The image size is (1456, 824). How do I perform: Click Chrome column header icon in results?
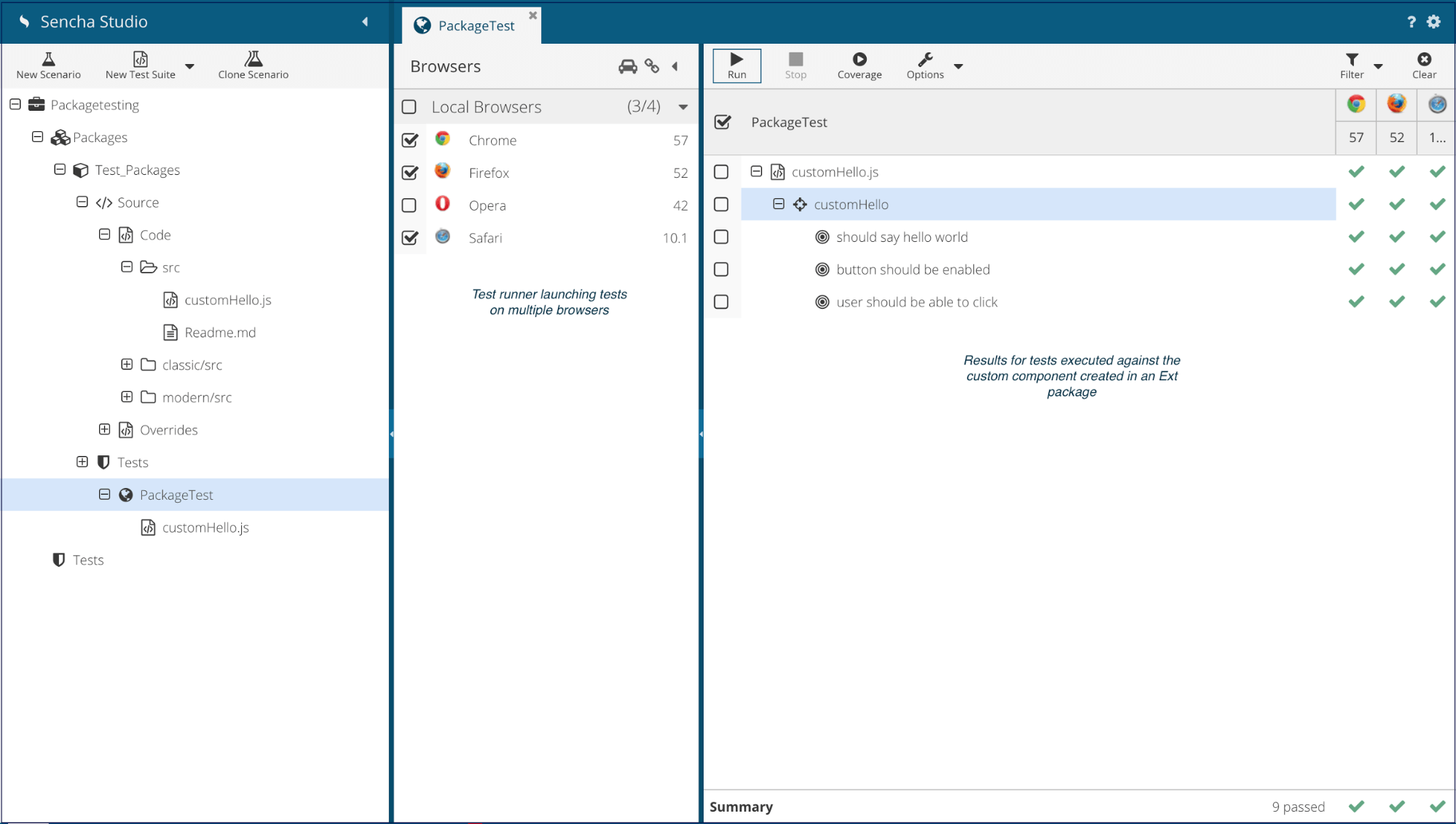coord(1356,104)
